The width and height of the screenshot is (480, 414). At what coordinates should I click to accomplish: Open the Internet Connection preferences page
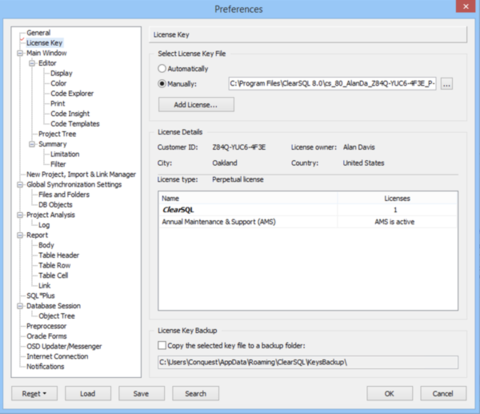coord(57,356)
